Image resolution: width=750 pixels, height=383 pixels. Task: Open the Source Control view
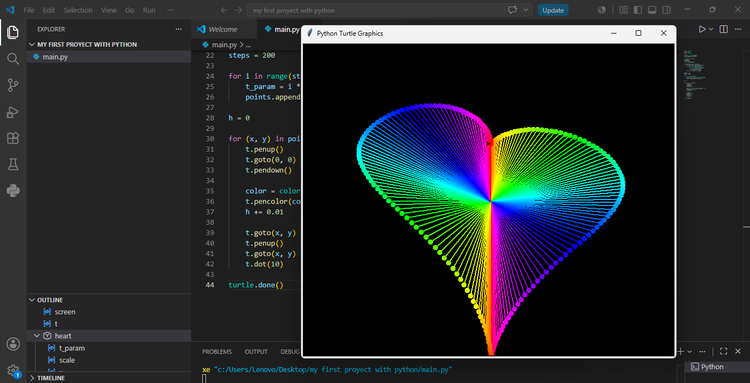[x=13, y=86]
